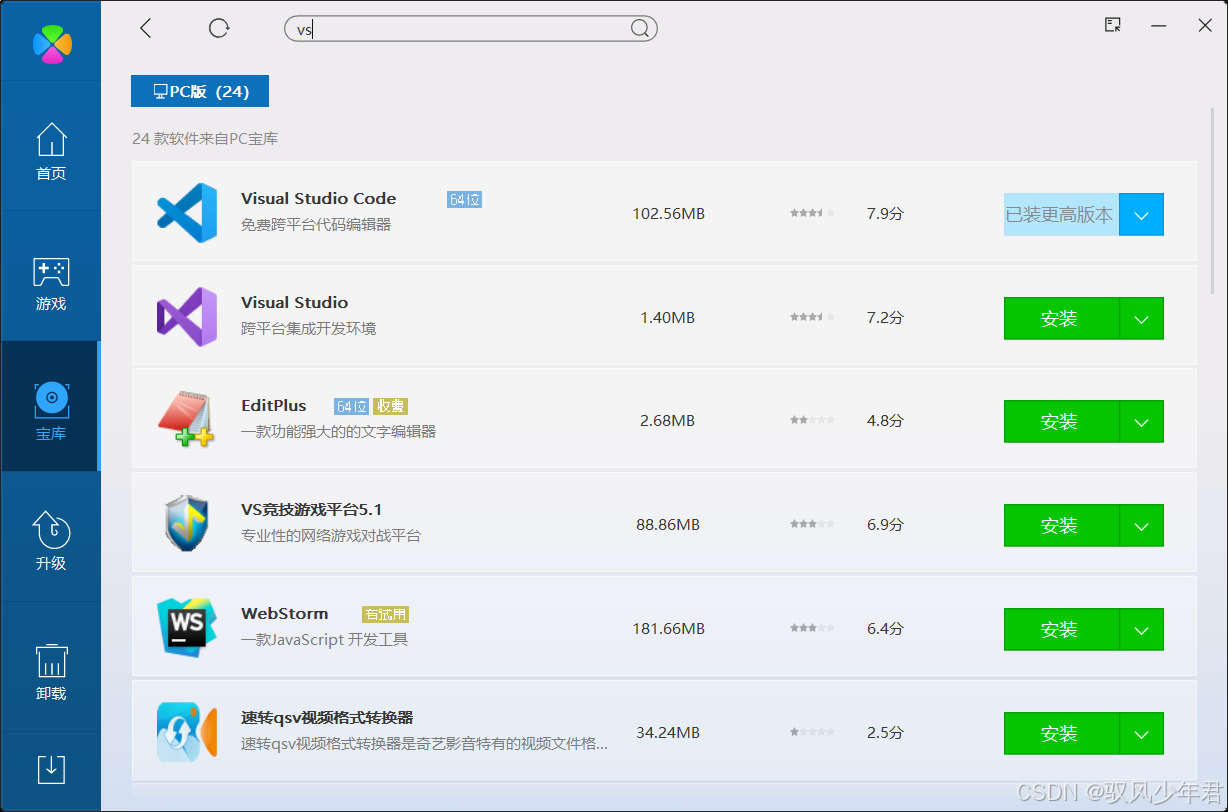Open the window menu icon beside minimize

point(1113,25)
